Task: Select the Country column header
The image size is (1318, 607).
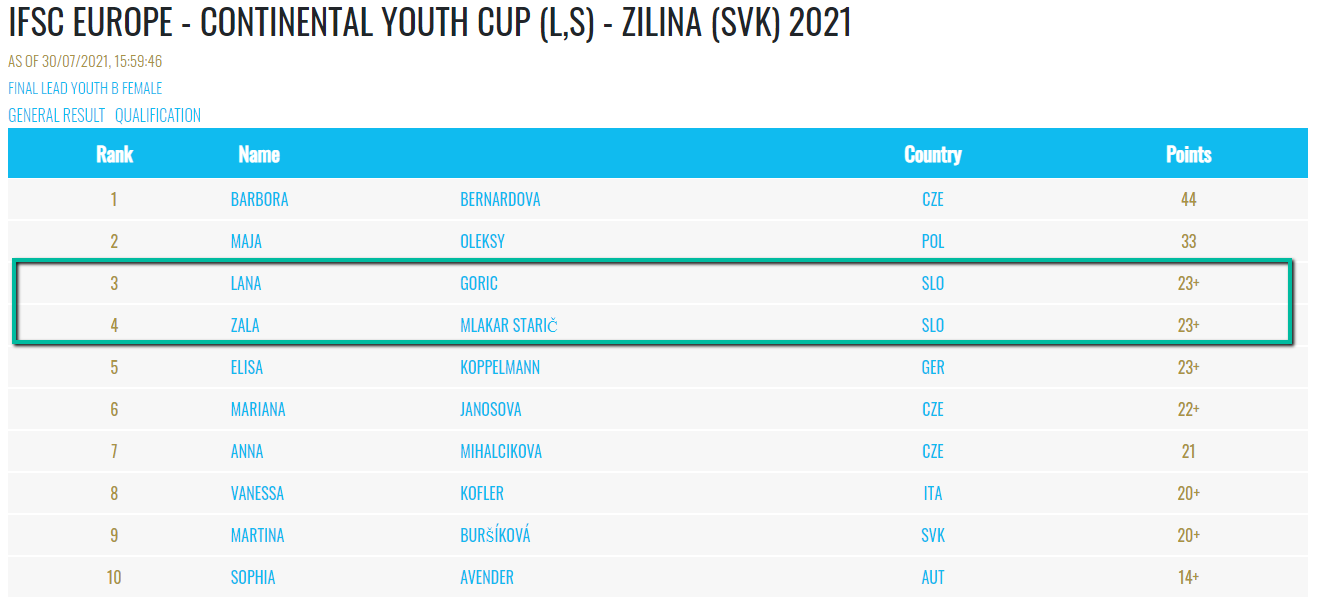Action: pyautogui.click(x=933, y=154)
